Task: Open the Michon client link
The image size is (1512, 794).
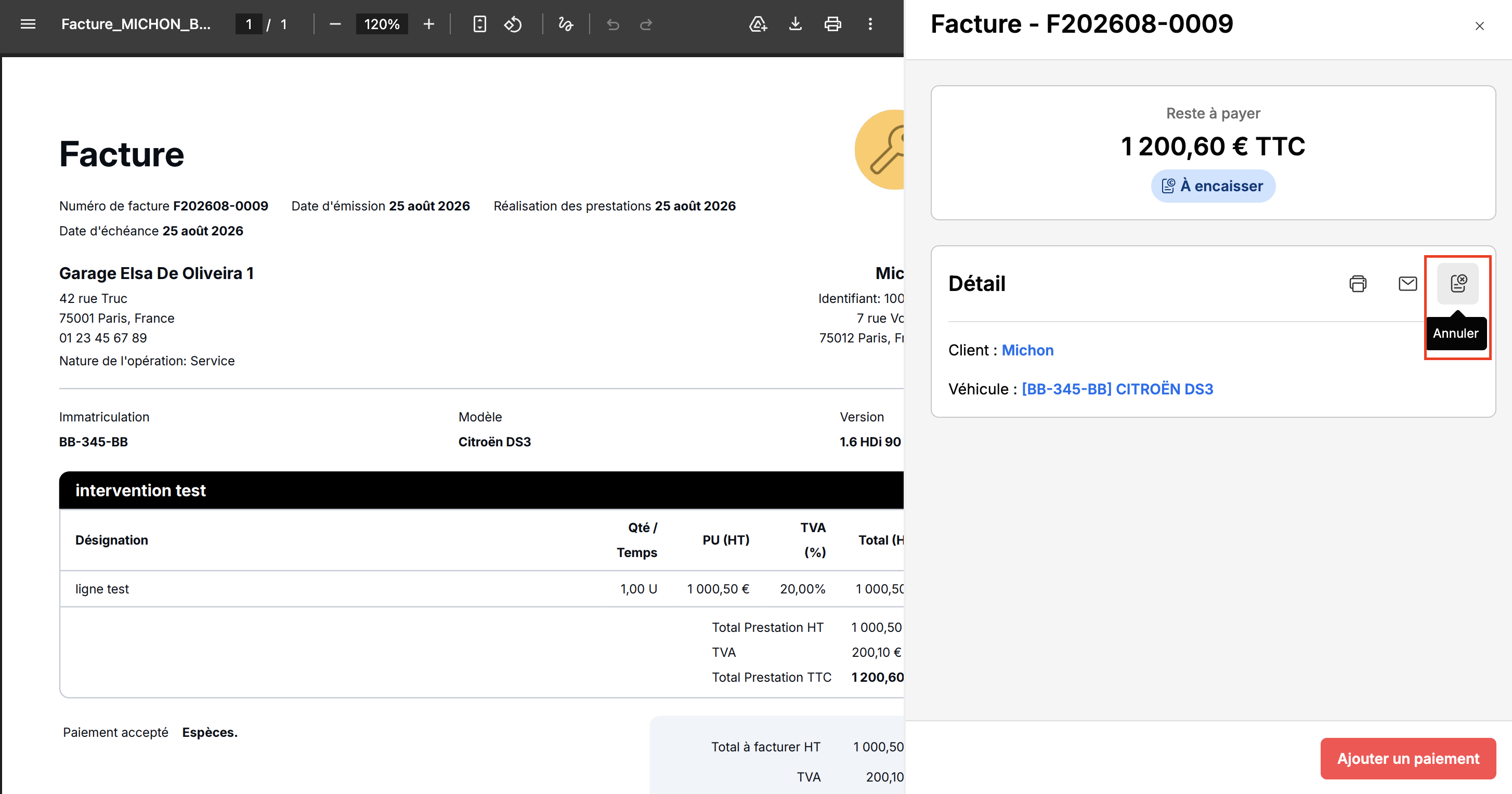Action: click(1028, 350)
